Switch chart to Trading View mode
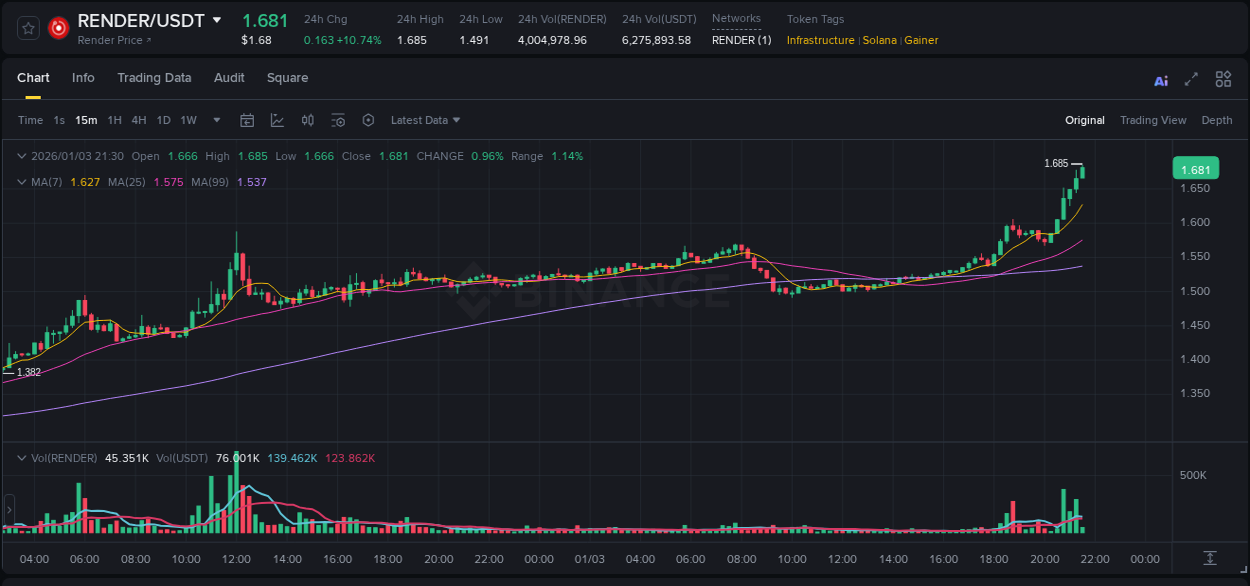Viewport: 1250px width, 586px height. click(1153, 120)
